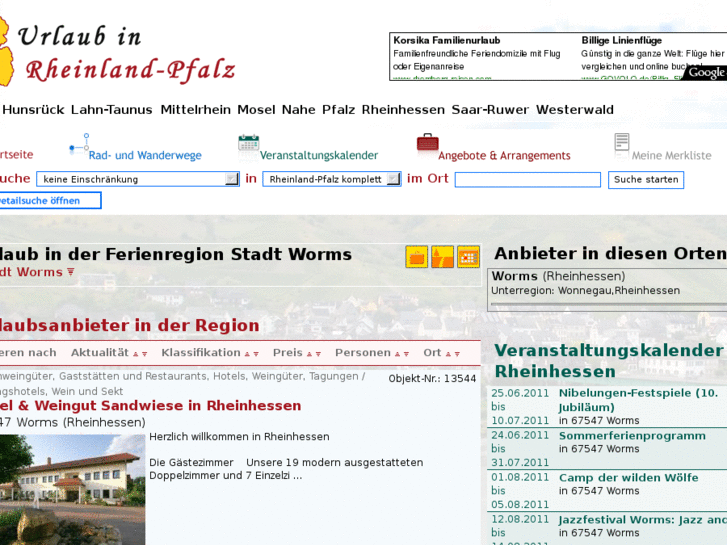Viewport: 727px width, 545px height.
Task: Sort by Klassifikation ascending arrow
Action: click(247, 354)
